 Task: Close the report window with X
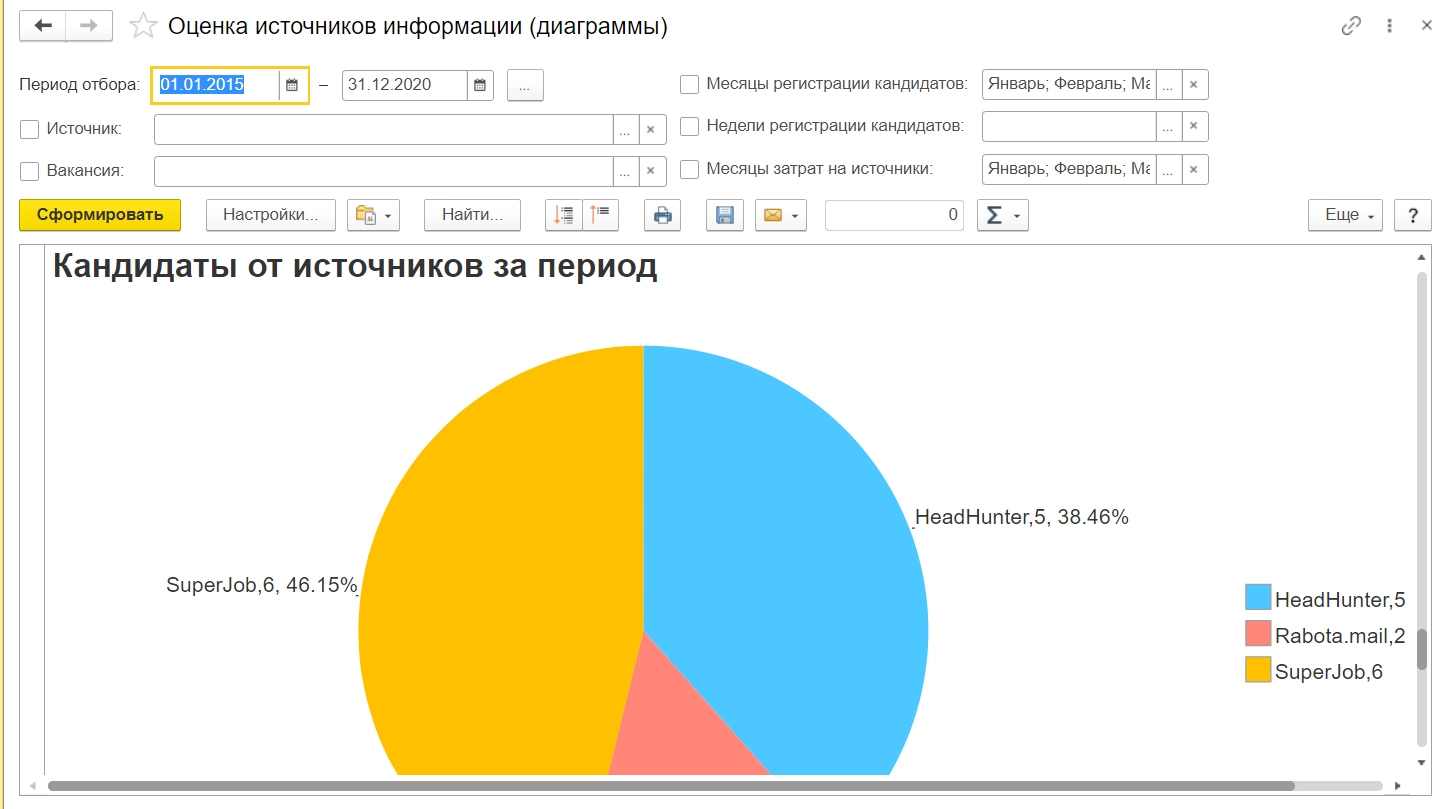click(x=1427, y=26)
